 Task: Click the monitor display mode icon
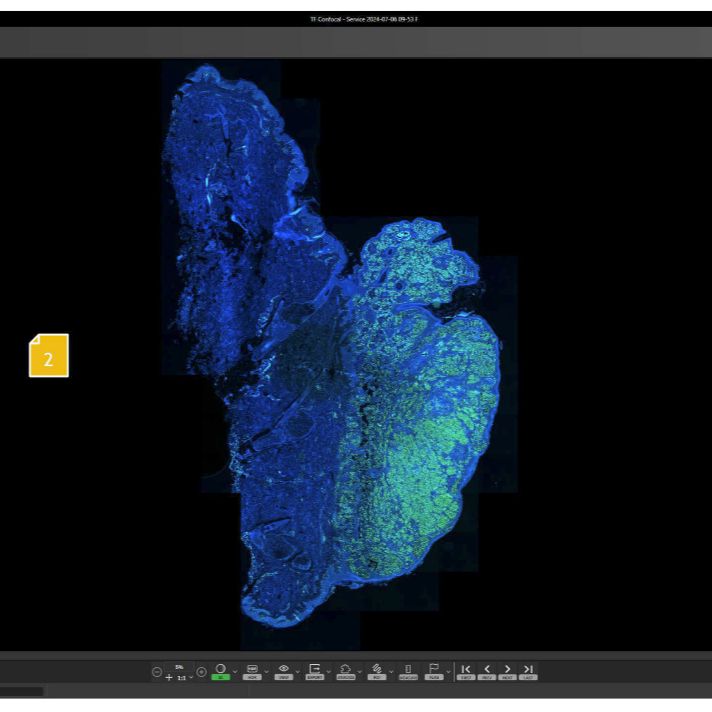coord(252,670)
